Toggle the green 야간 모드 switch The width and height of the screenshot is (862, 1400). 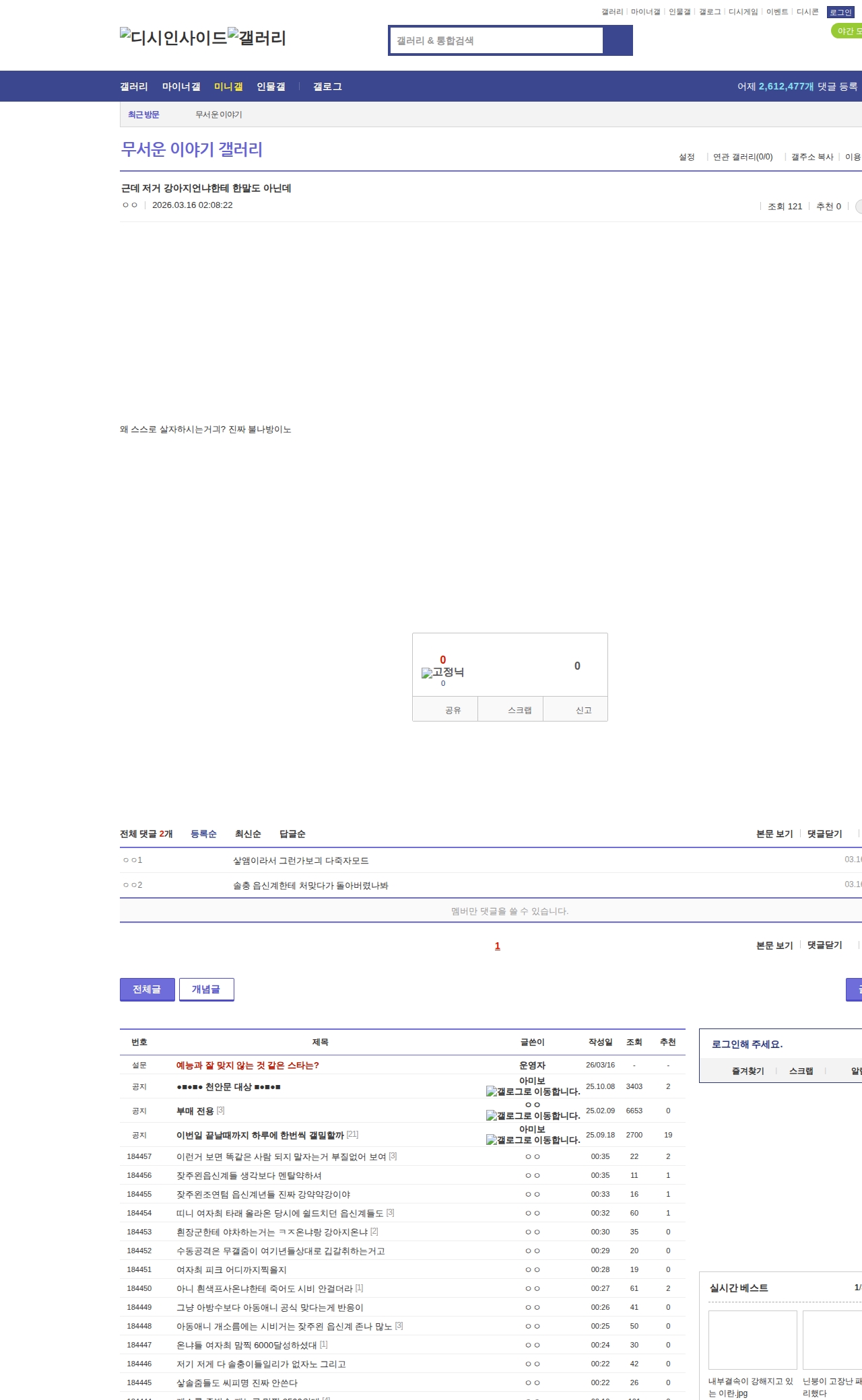847,31
